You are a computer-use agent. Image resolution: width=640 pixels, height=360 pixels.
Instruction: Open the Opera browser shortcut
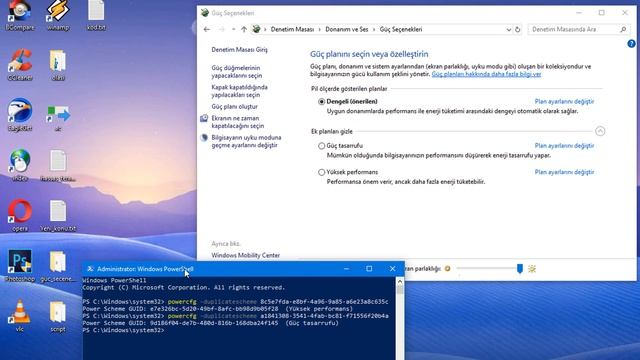click(20, 216)
